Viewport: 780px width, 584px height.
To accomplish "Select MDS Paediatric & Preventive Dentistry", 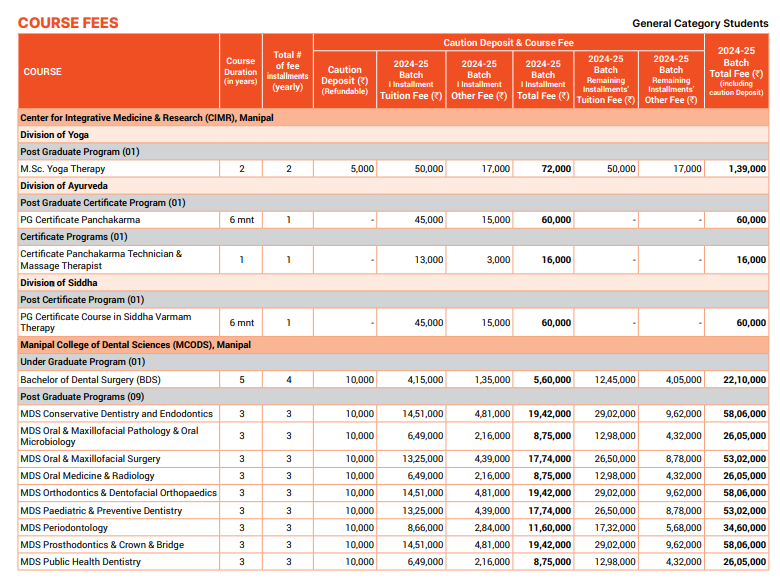I will tap(101, 511).
